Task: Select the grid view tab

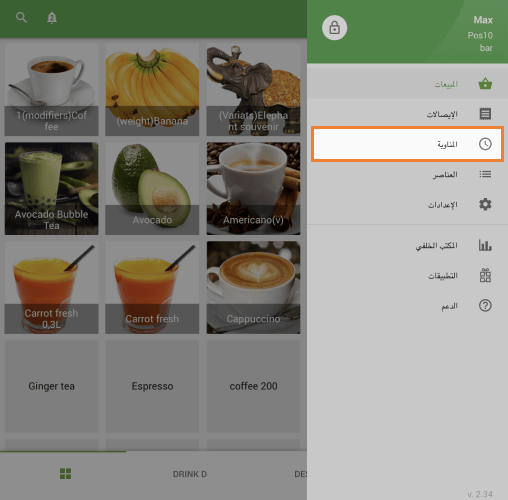Action: coord(65,474)
